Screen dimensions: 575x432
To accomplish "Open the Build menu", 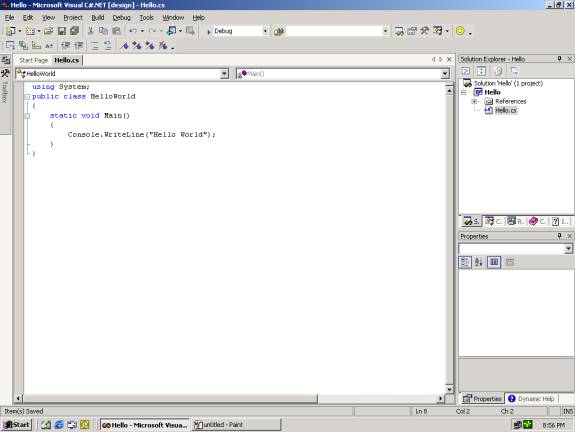I will coord(98,18).
